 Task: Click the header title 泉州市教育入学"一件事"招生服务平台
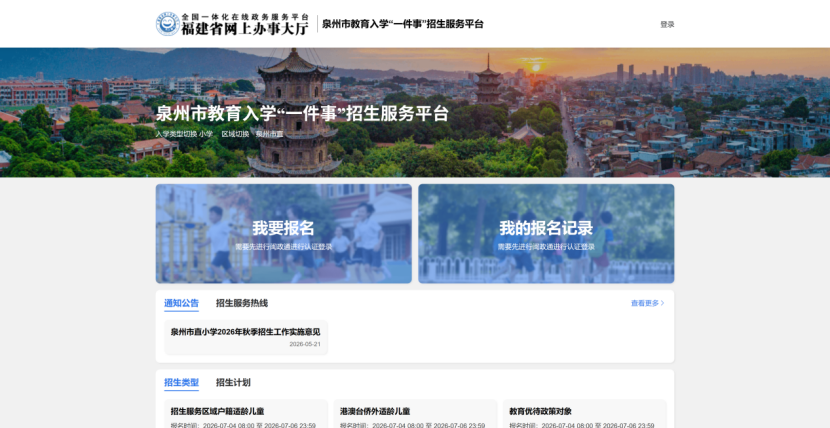tap(403, 24)
